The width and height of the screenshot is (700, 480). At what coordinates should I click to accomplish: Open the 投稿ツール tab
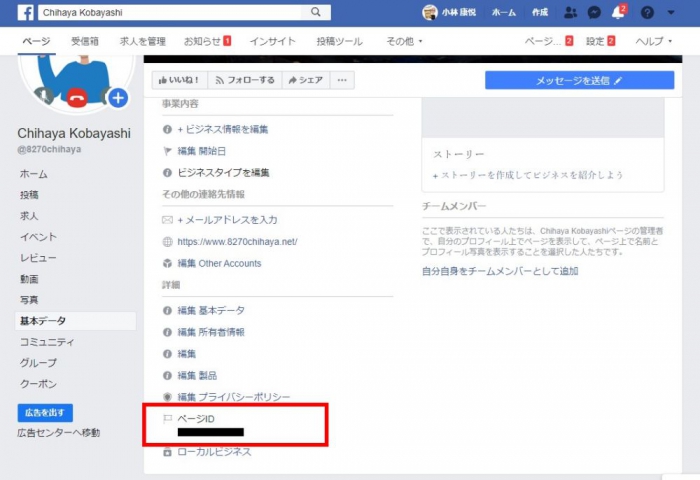tap(339, 42)
